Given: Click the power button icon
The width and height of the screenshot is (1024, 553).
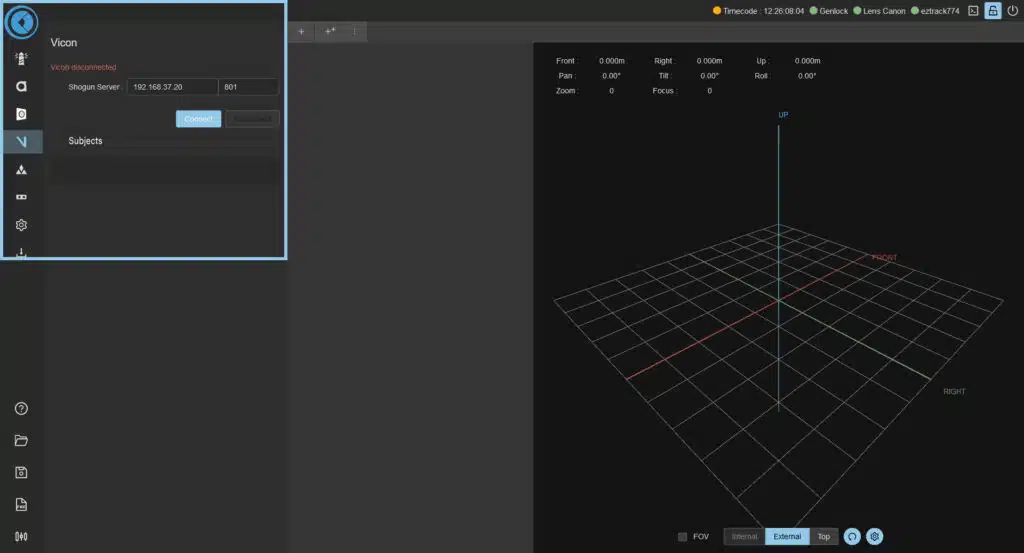Looking at the screenshot, I should pos(1012,11).
